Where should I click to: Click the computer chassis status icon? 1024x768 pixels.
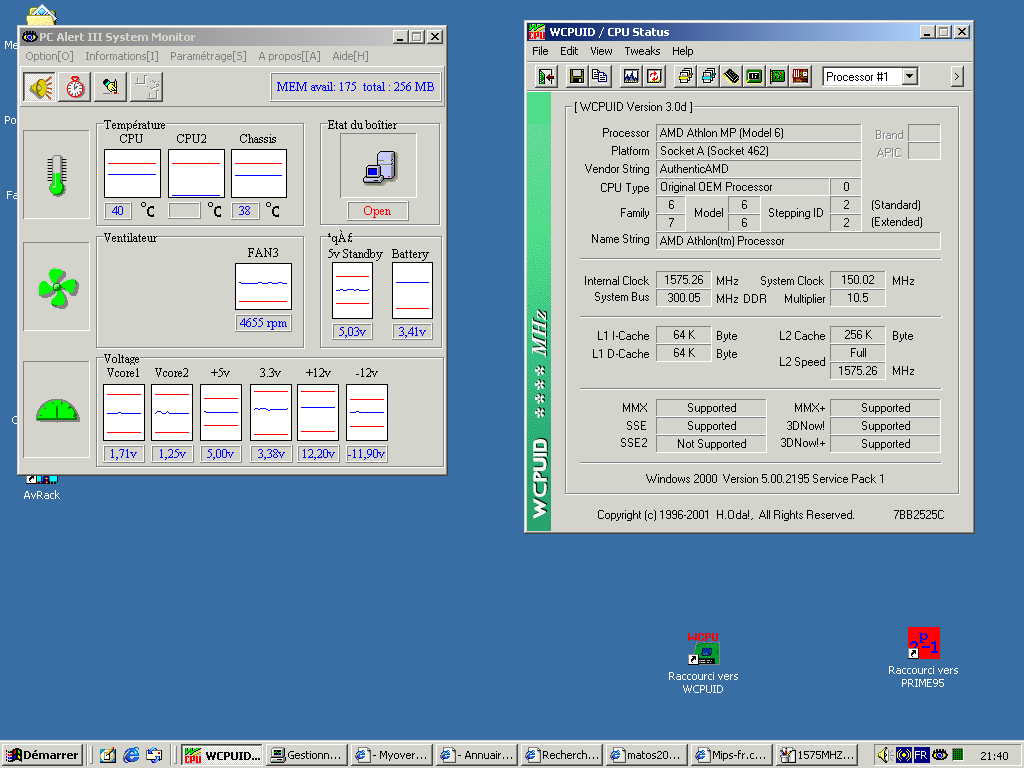[x=378, y=166]
